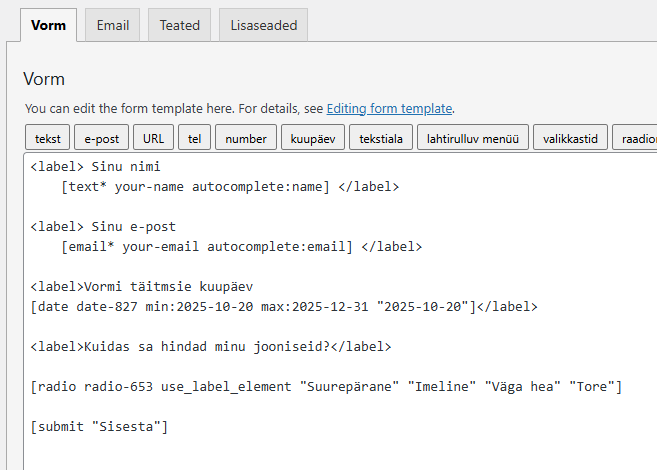Click the radio-653 tag line in editor
This screenshot has height=470, width=657.
(326, 386)
